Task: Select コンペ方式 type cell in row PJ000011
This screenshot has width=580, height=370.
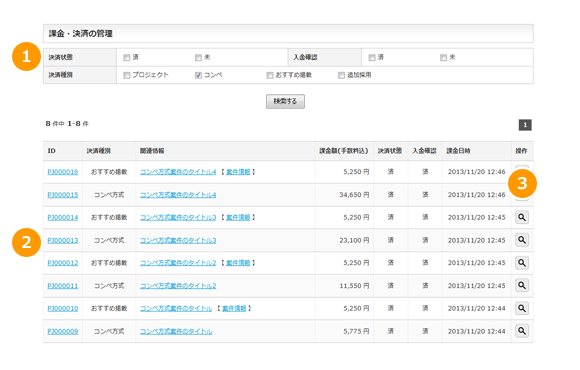Action: (x=109, y=286)
